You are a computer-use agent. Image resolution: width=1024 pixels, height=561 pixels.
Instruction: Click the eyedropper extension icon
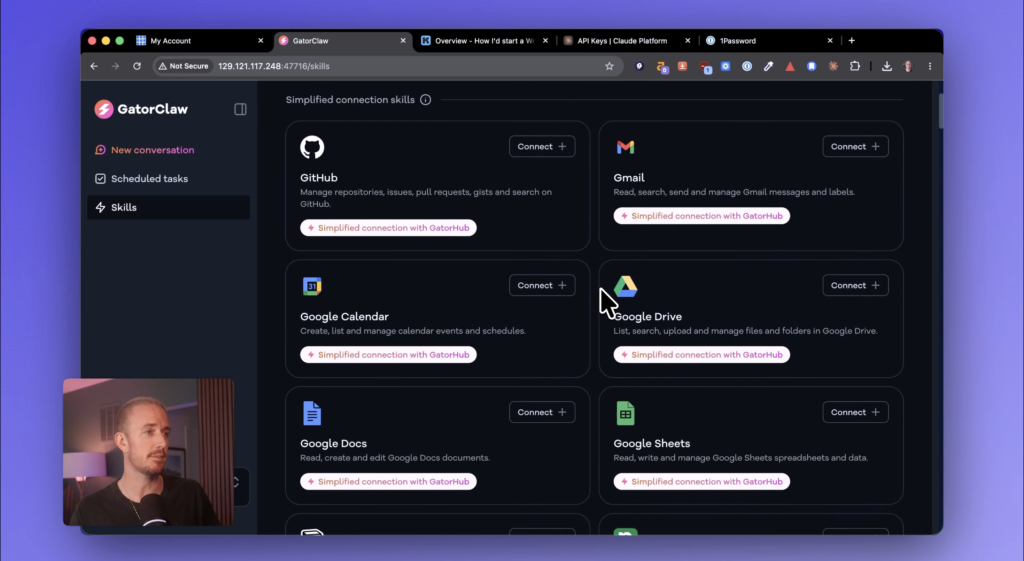pos(768,66)
